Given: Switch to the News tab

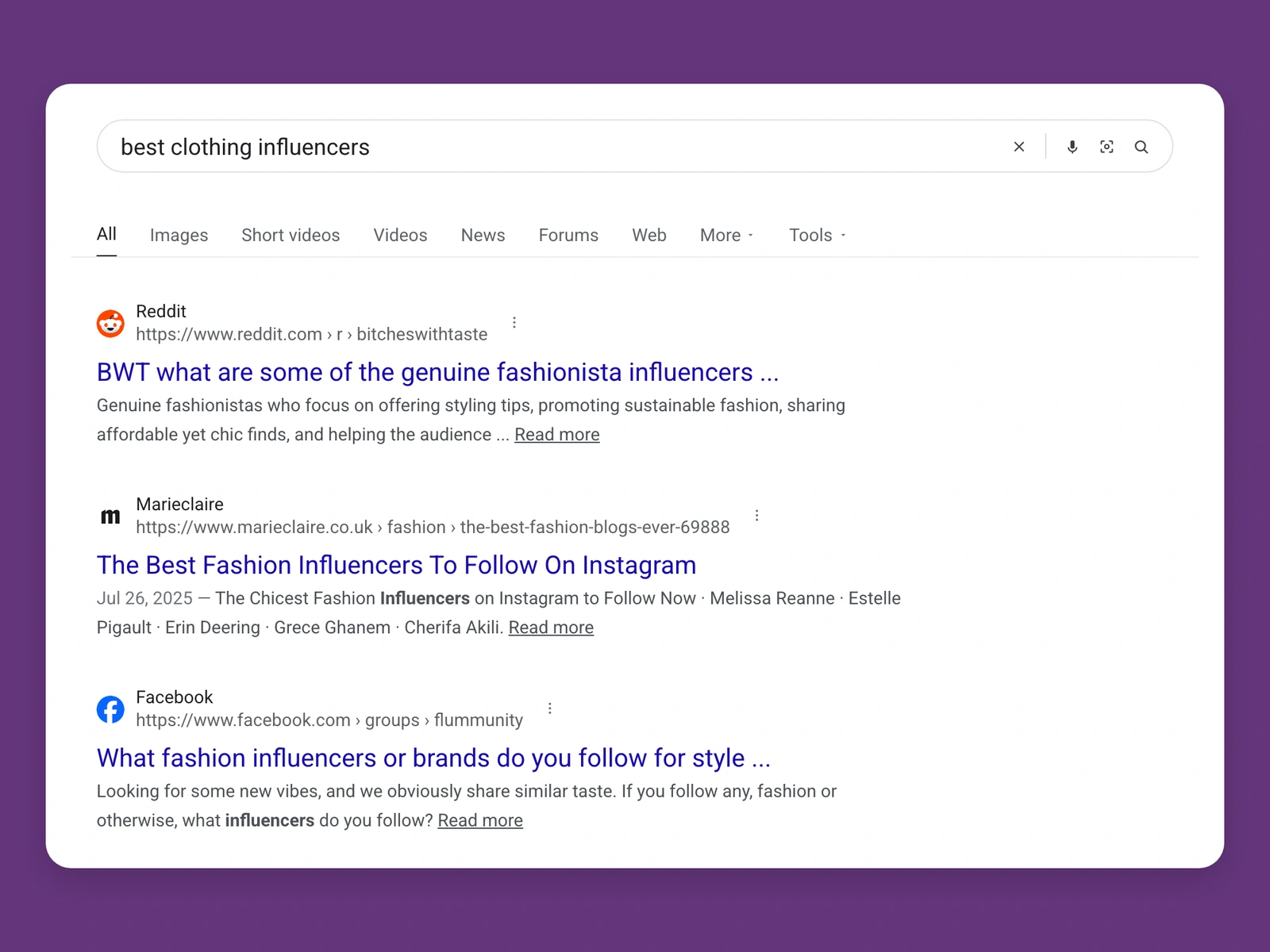Looking at the screenshot, I should tap(483, 235).
